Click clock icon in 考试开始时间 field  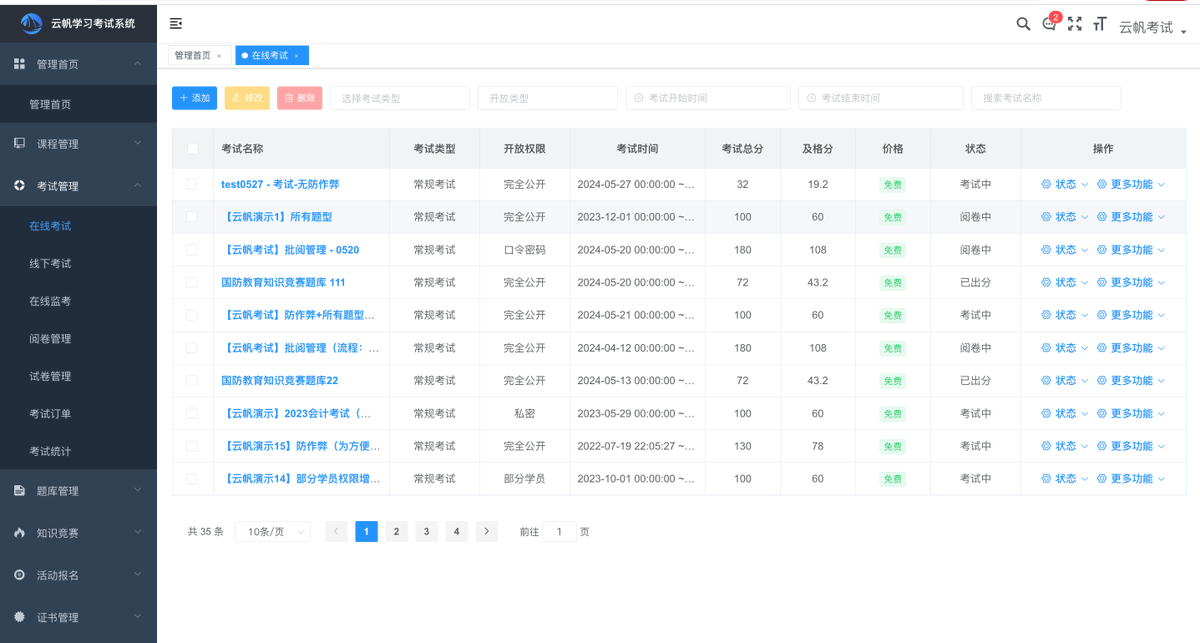click(x=639, y=98)
